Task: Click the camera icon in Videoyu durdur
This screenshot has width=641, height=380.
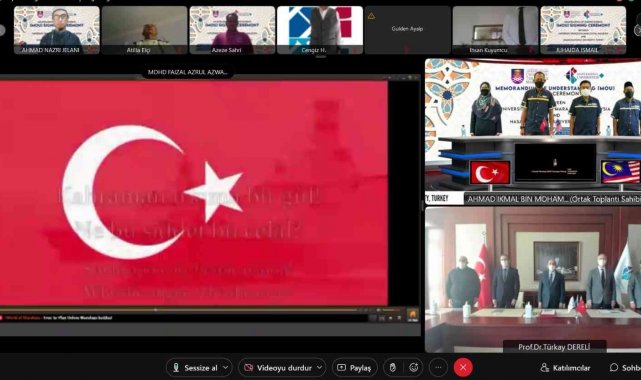Action: (x=249, y=368)
